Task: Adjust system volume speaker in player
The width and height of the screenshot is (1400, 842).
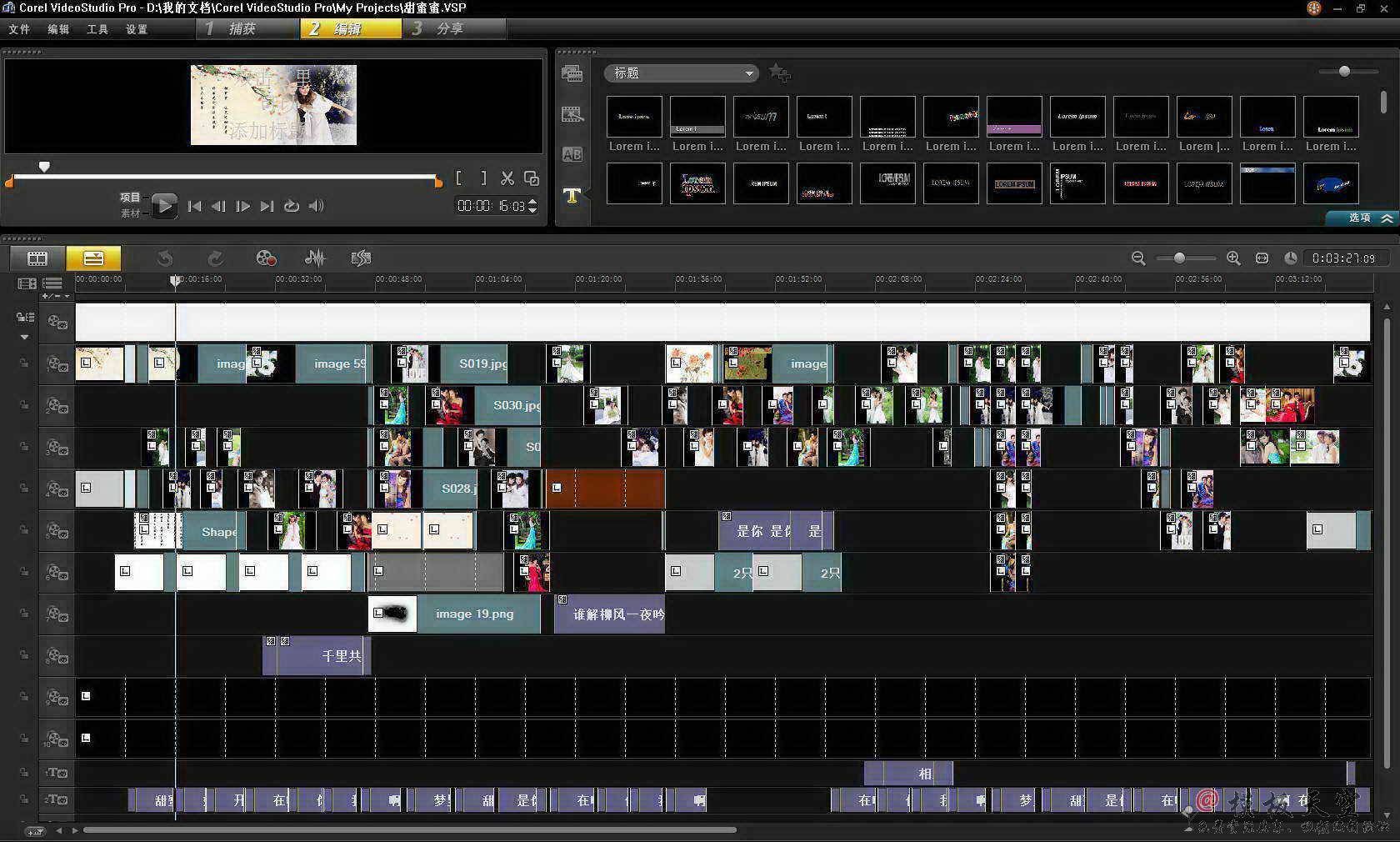Action: (316, 206)
